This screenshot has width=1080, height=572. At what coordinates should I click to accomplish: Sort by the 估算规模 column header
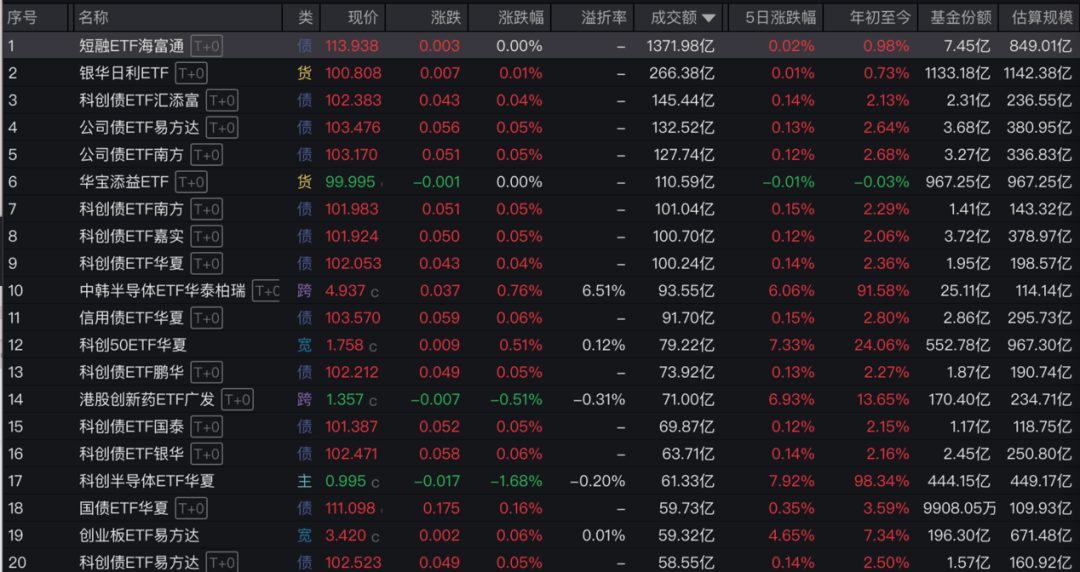1041,18
